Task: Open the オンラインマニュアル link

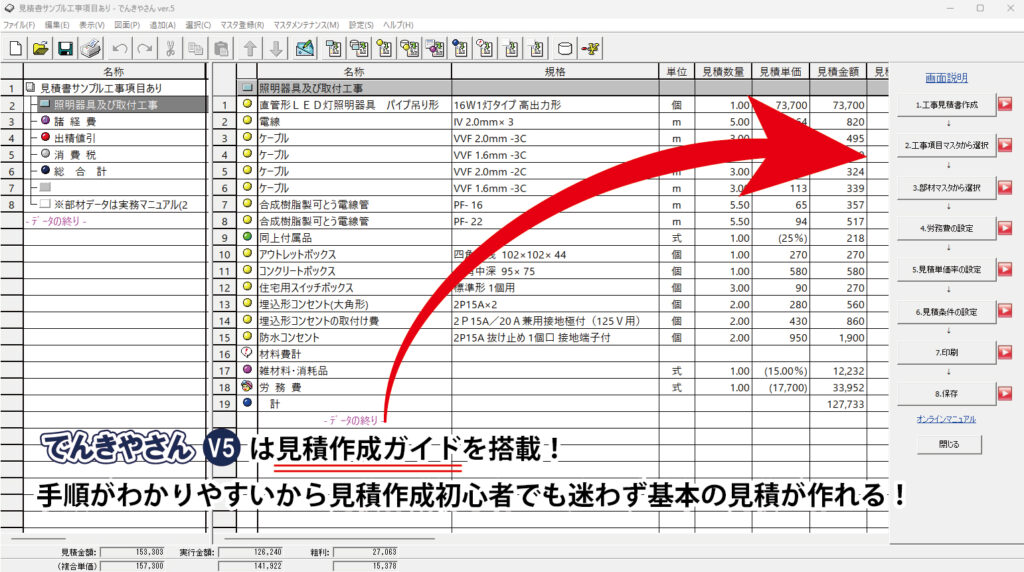Action: pos(946,419)
